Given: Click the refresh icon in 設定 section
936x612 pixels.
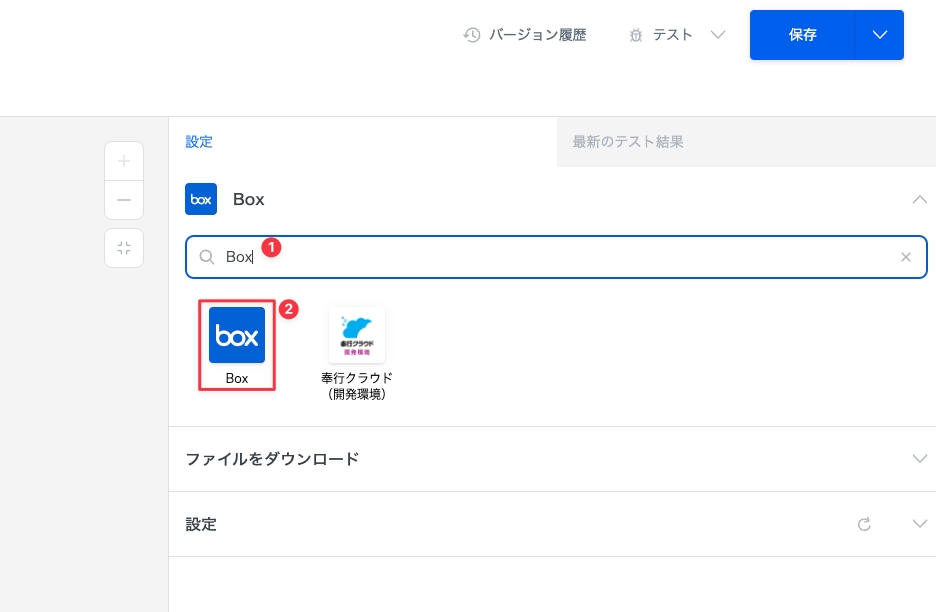Looking at the screenshot, I should click(x=865, y=524).
